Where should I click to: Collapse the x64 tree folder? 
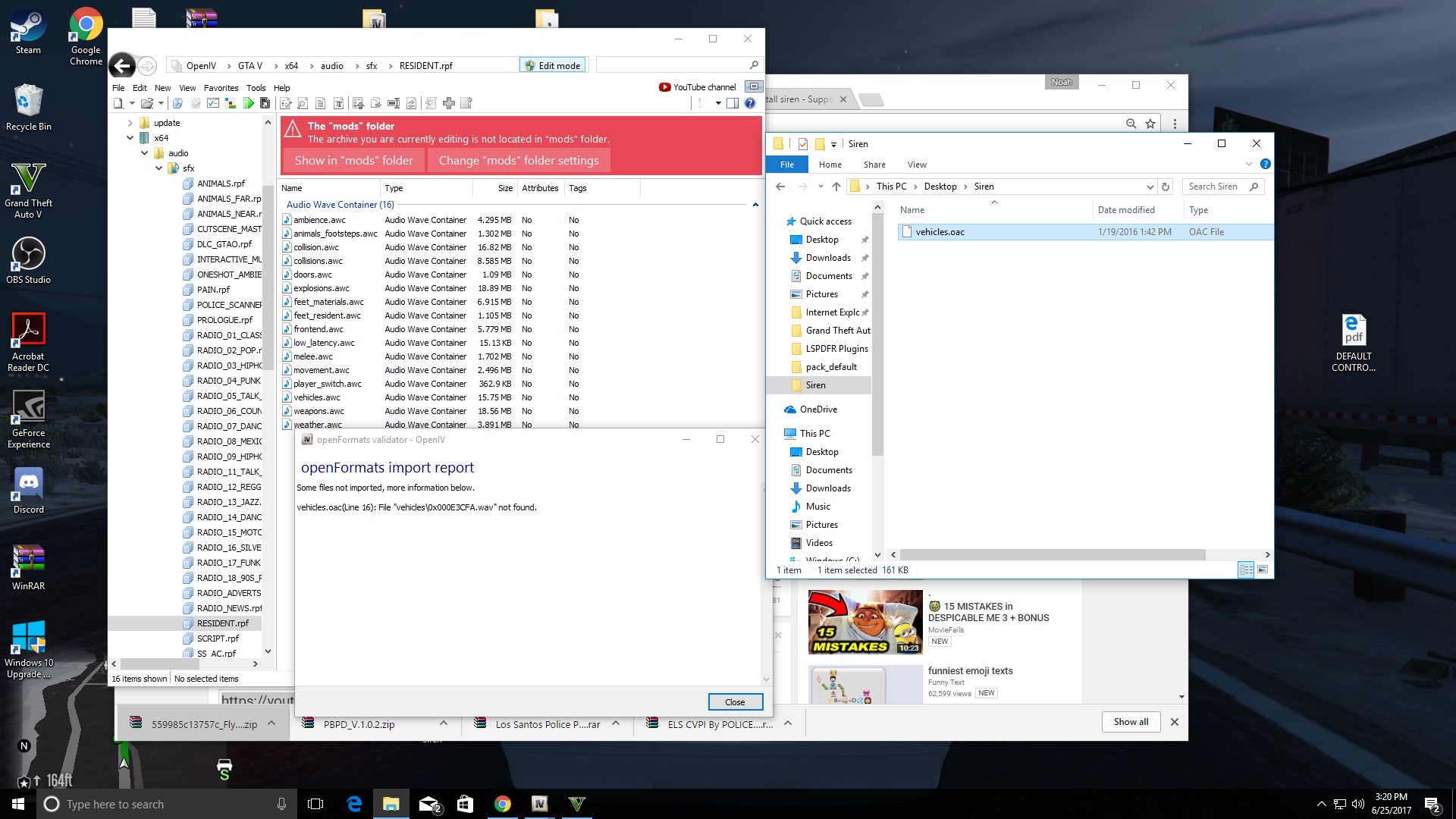[130, 138]
